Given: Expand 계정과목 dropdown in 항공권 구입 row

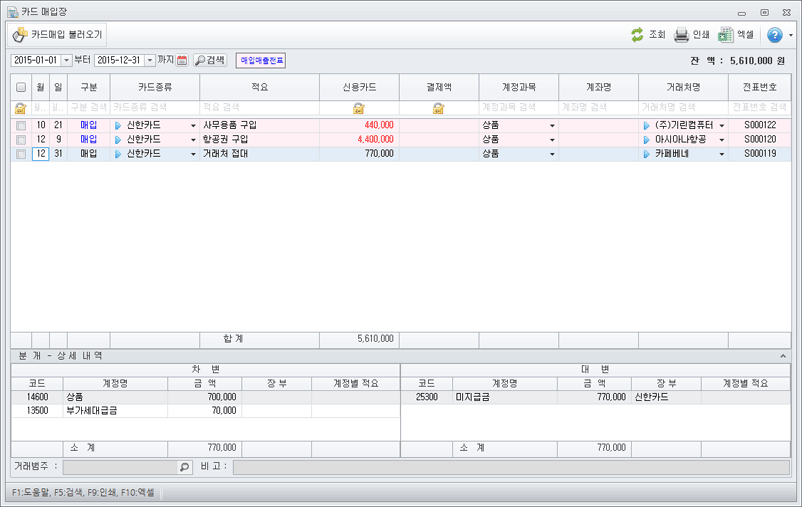Looking at the screenshot, I should coord(552,140).
